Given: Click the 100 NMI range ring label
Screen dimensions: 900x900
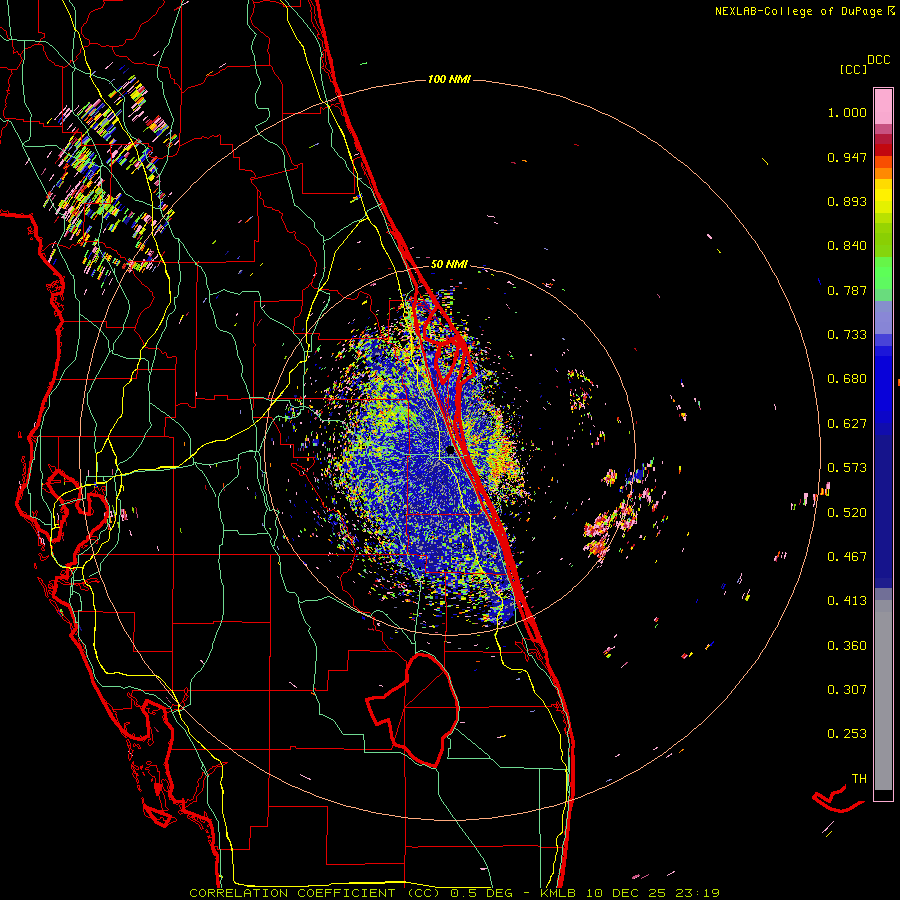Looking at the screenshot, I should point(449,79).
